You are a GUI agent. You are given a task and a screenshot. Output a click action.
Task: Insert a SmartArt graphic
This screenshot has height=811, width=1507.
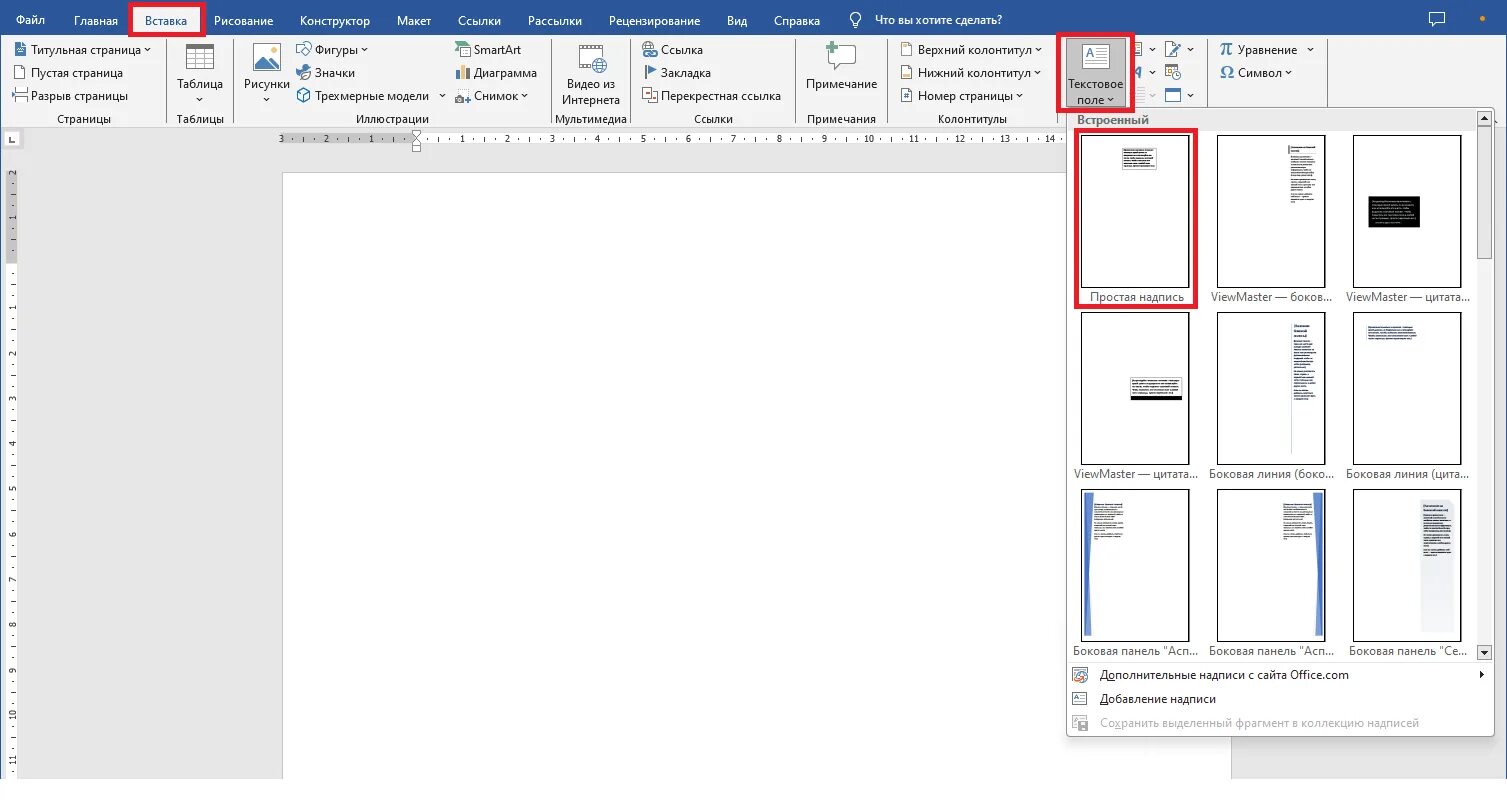(x=488, y=49)
